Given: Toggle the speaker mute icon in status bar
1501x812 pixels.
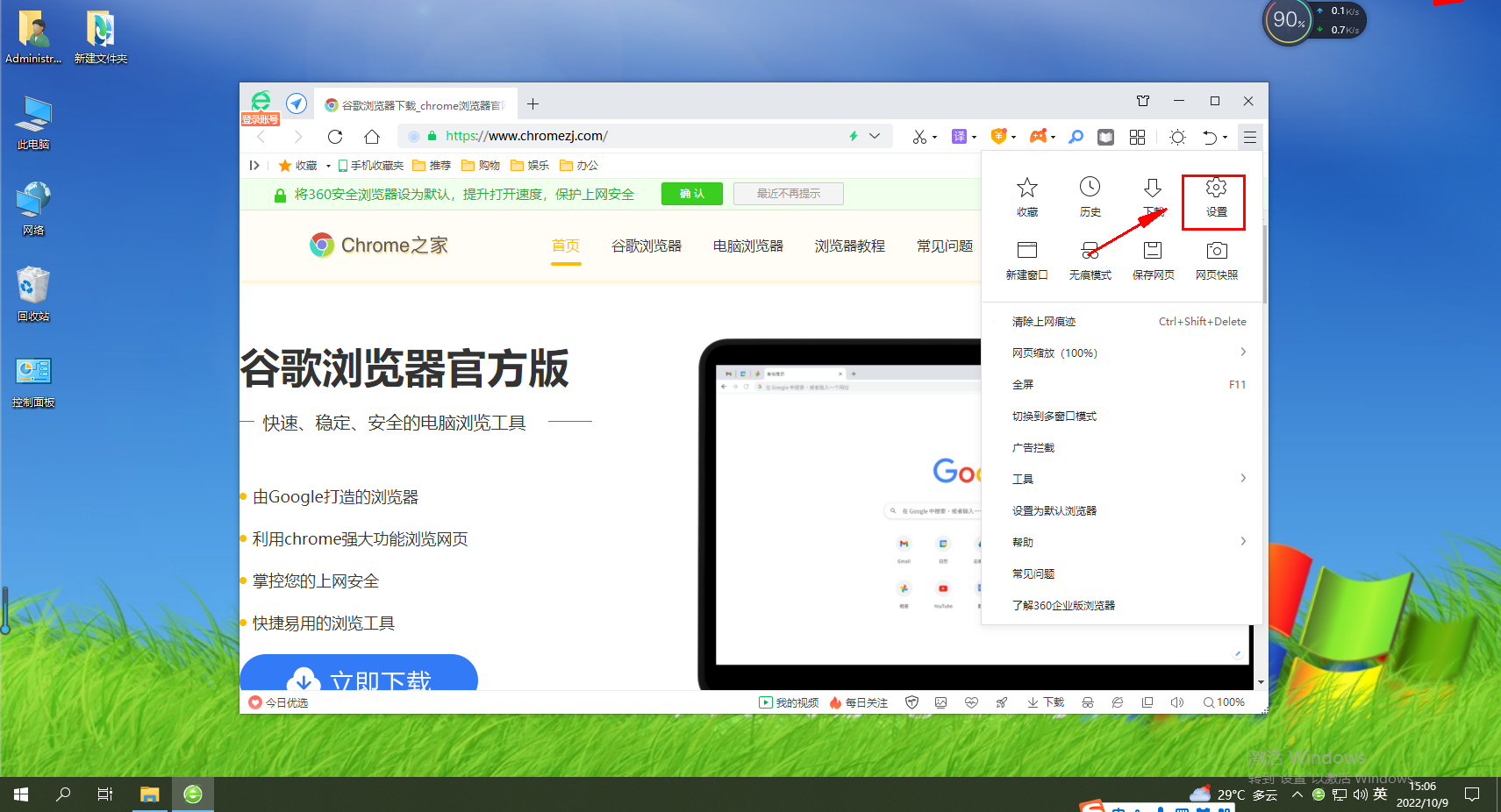Looking at the screenshot, I should (1177, 702).
